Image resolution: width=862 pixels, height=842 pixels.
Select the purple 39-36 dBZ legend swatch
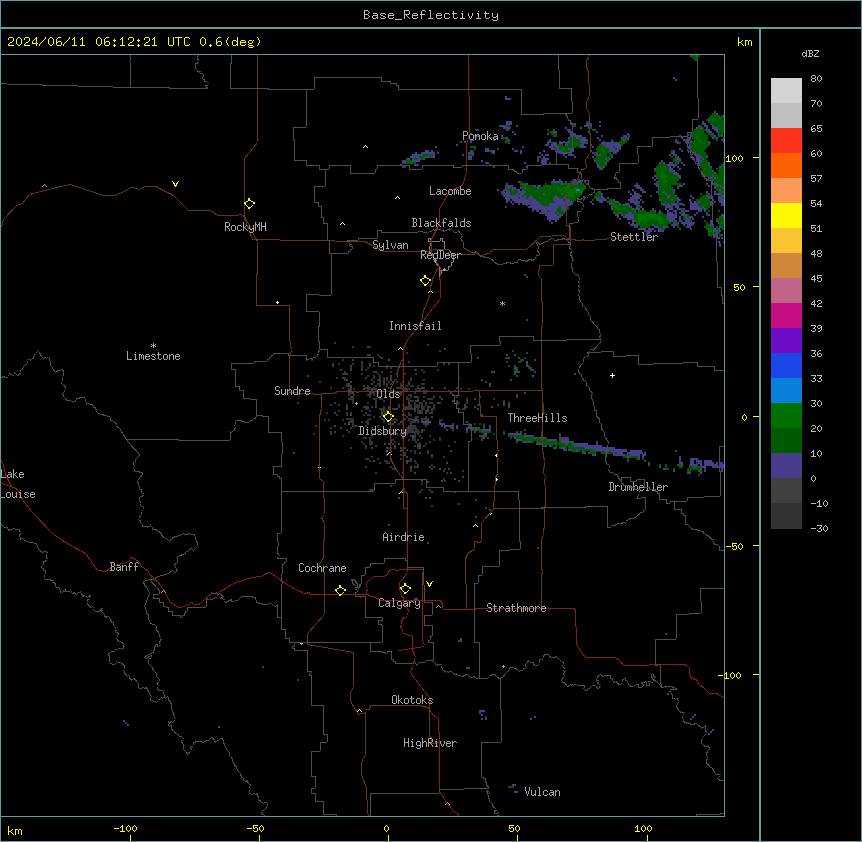click(786, 341)
